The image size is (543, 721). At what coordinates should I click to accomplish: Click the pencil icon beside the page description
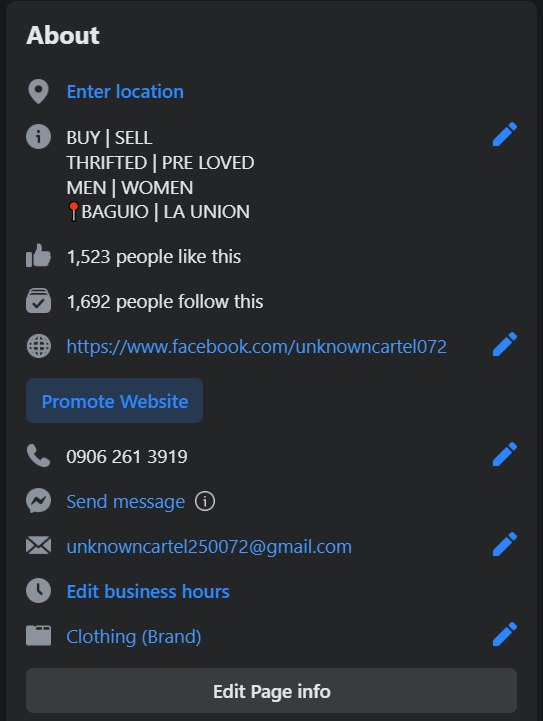[505, 134]
